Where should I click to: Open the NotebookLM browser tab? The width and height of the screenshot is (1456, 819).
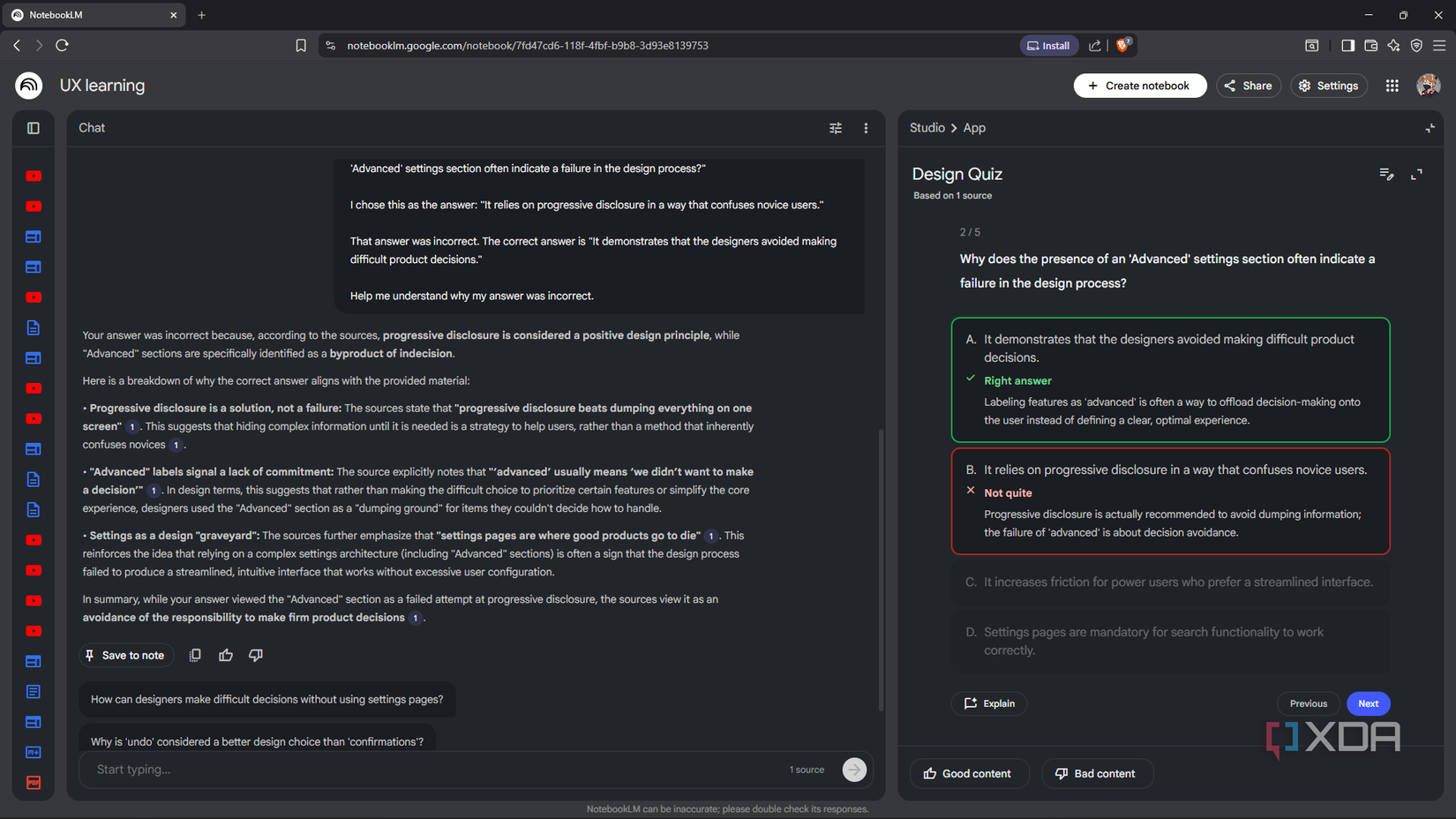tap(88, 14)
